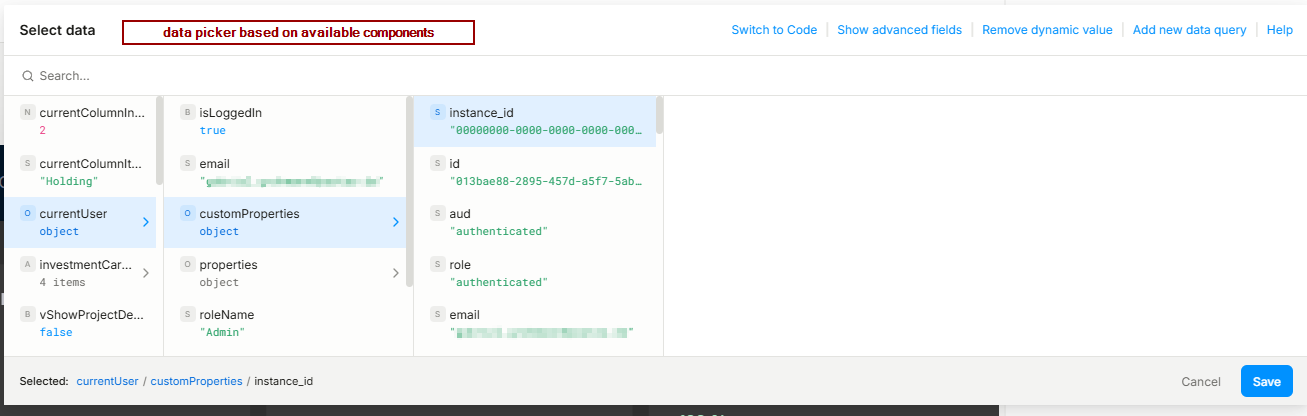Expand the investmentCar… array chevron
The height and width of the screenshot is (416, 1307).
click(x=146, y=273)
